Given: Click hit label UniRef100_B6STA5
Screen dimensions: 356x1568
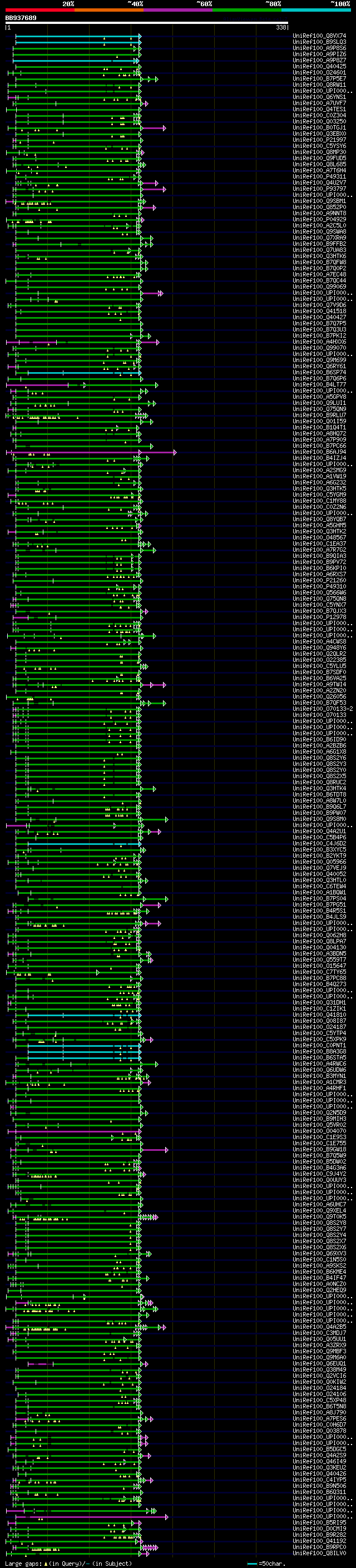Looking at the screenshot, I should pyautogui.click(x=319, y=1058).
